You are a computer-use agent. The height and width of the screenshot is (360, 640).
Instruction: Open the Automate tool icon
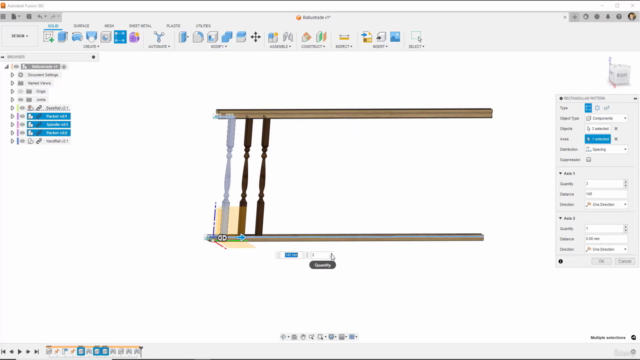click(x=159, y=37)
